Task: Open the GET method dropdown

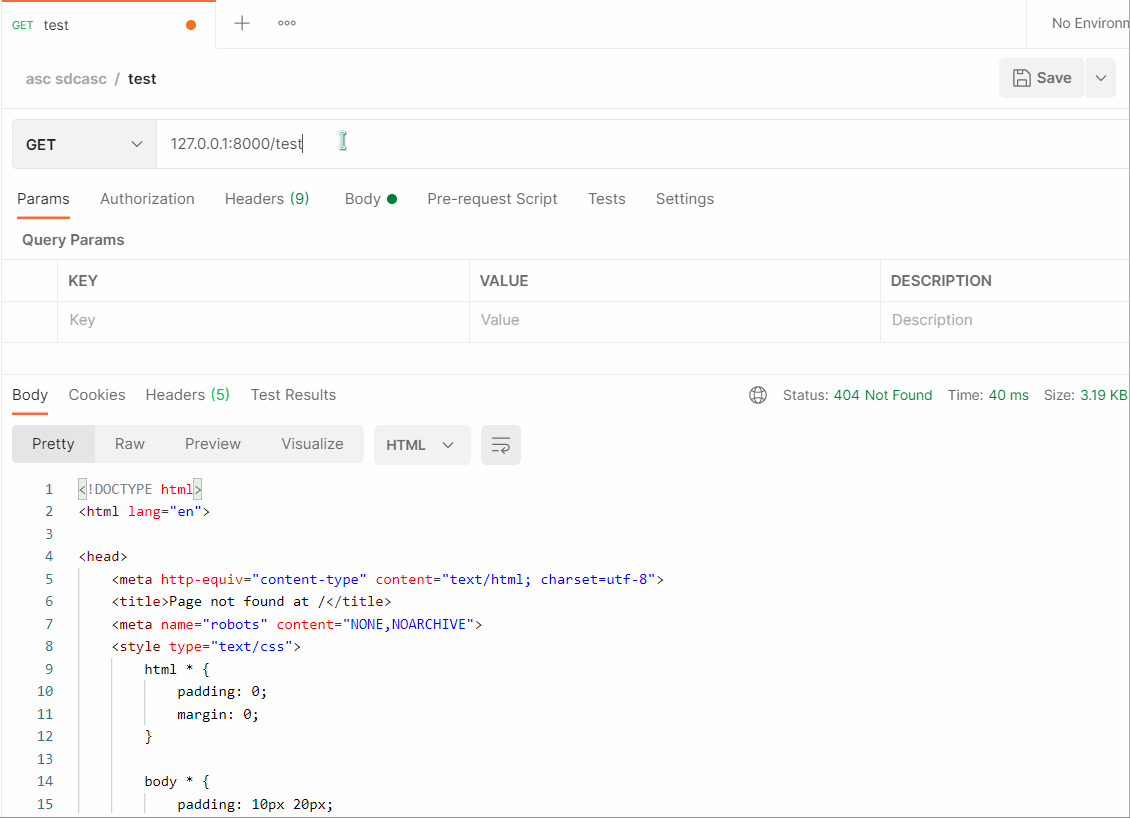Action: click(84, 144)
